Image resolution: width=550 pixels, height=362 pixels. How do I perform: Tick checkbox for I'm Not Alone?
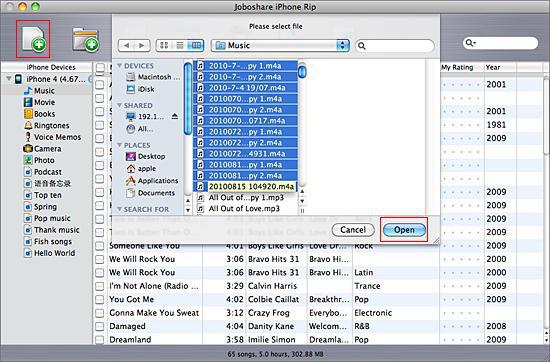(x=100, y=286)
